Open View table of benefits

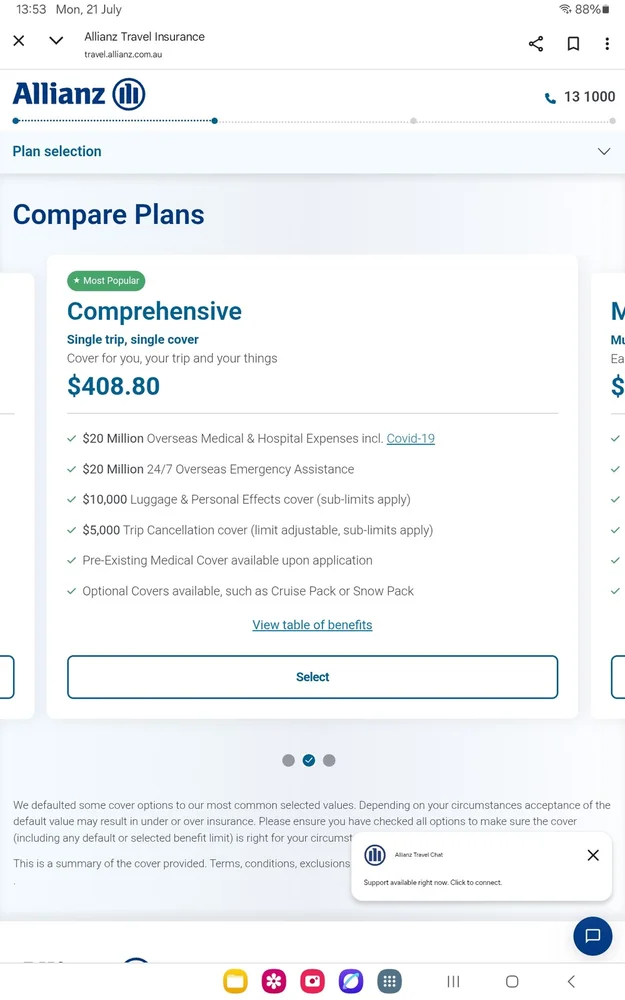pos(312,625)
